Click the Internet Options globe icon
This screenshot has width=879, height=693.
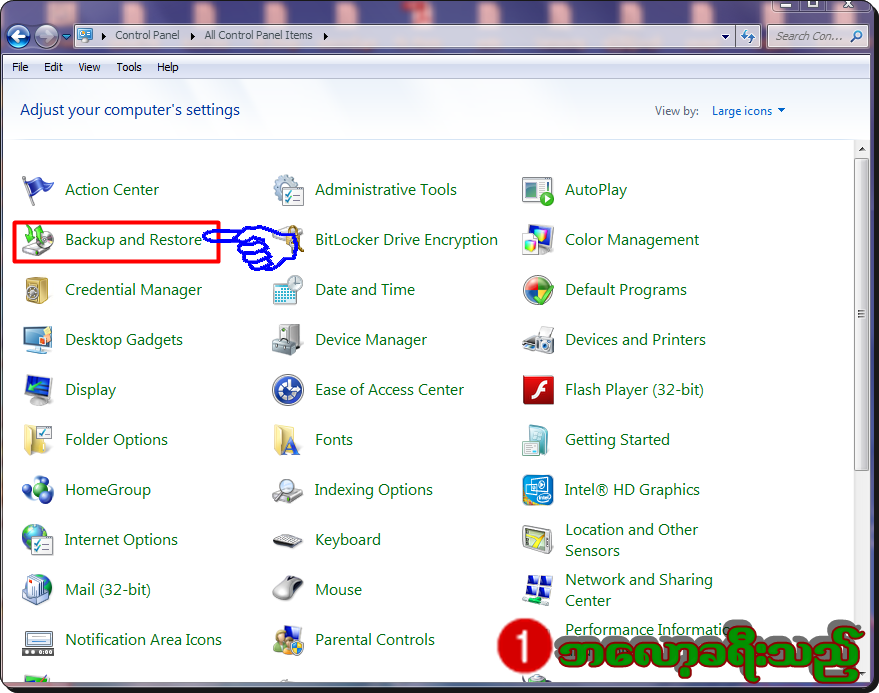pos(38,539)
